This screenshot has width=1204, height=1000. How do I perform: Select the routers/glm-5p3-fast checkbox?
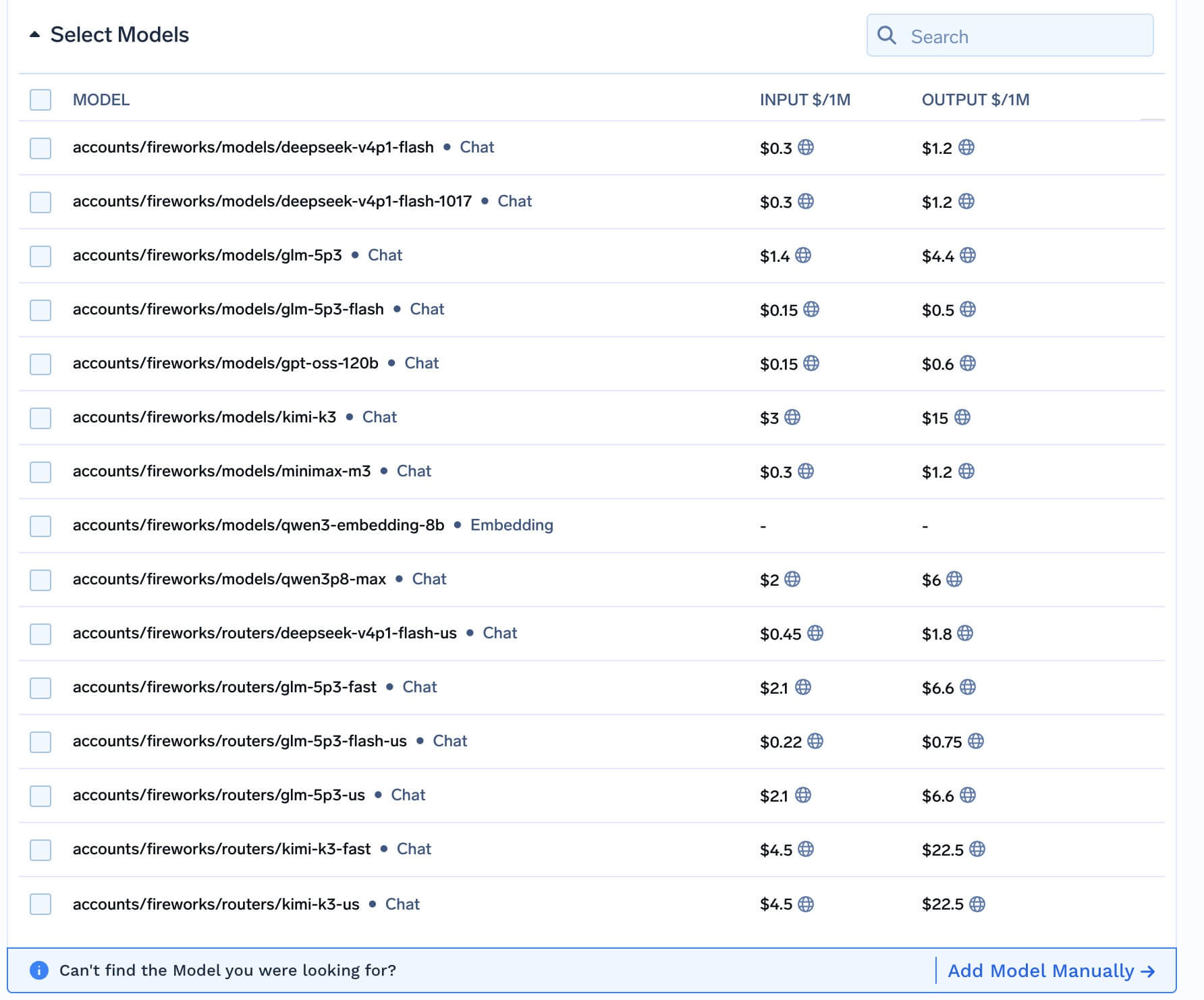40,688
